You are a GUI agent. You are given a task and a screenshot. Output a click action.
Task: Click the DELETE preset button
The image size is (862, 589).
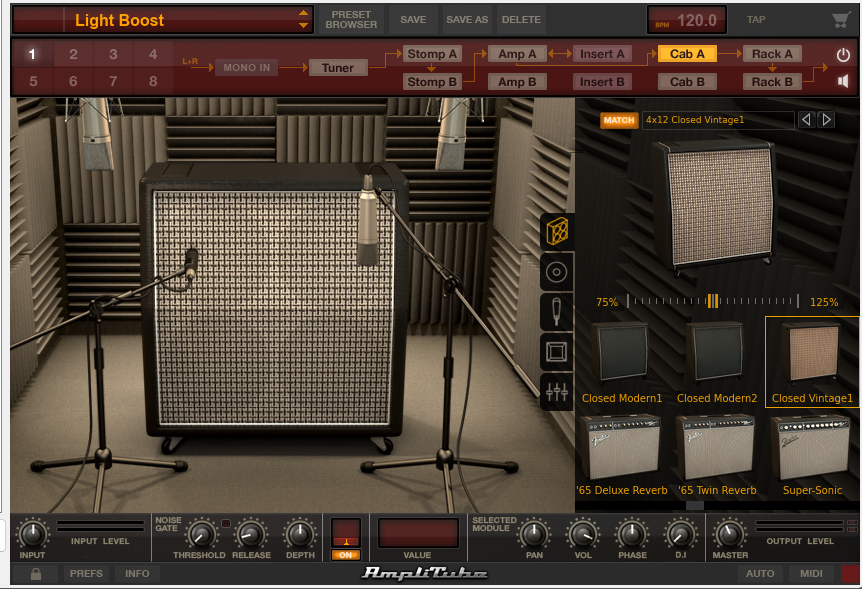point(521,20)
